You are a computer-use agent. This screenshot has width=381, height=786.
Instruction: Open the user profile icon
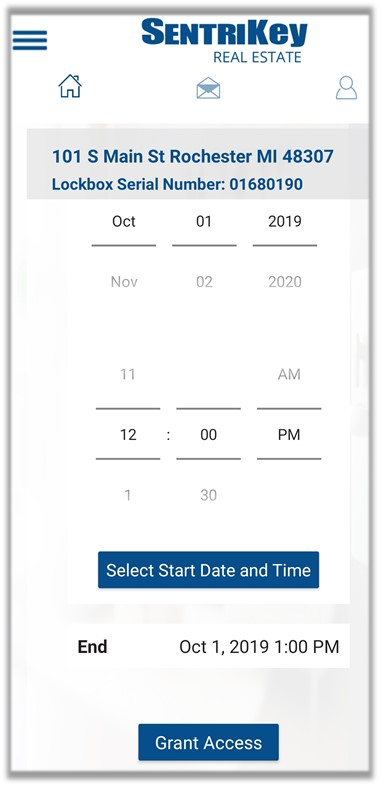346,88
